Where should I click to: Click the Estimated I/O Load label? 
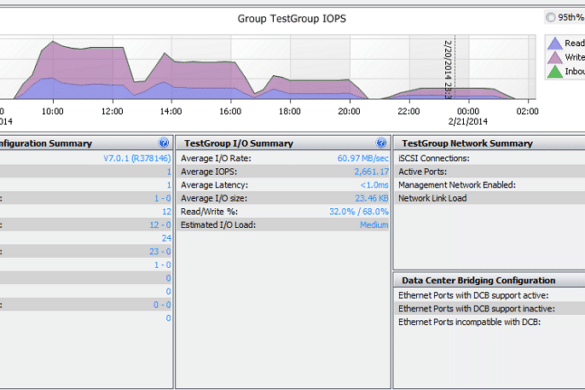pos(218,225)
